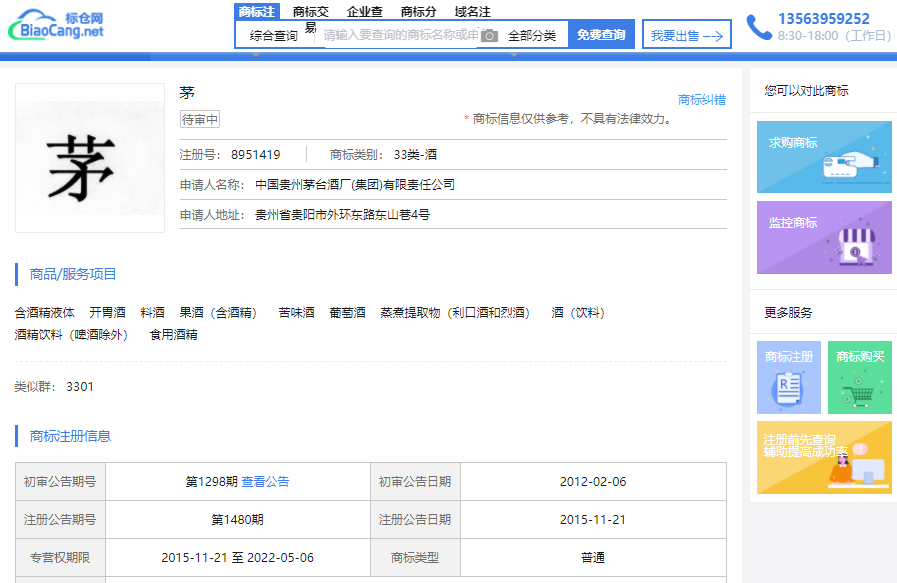
Task: Click the 待审中 status tag
Action: coord(200,119)
